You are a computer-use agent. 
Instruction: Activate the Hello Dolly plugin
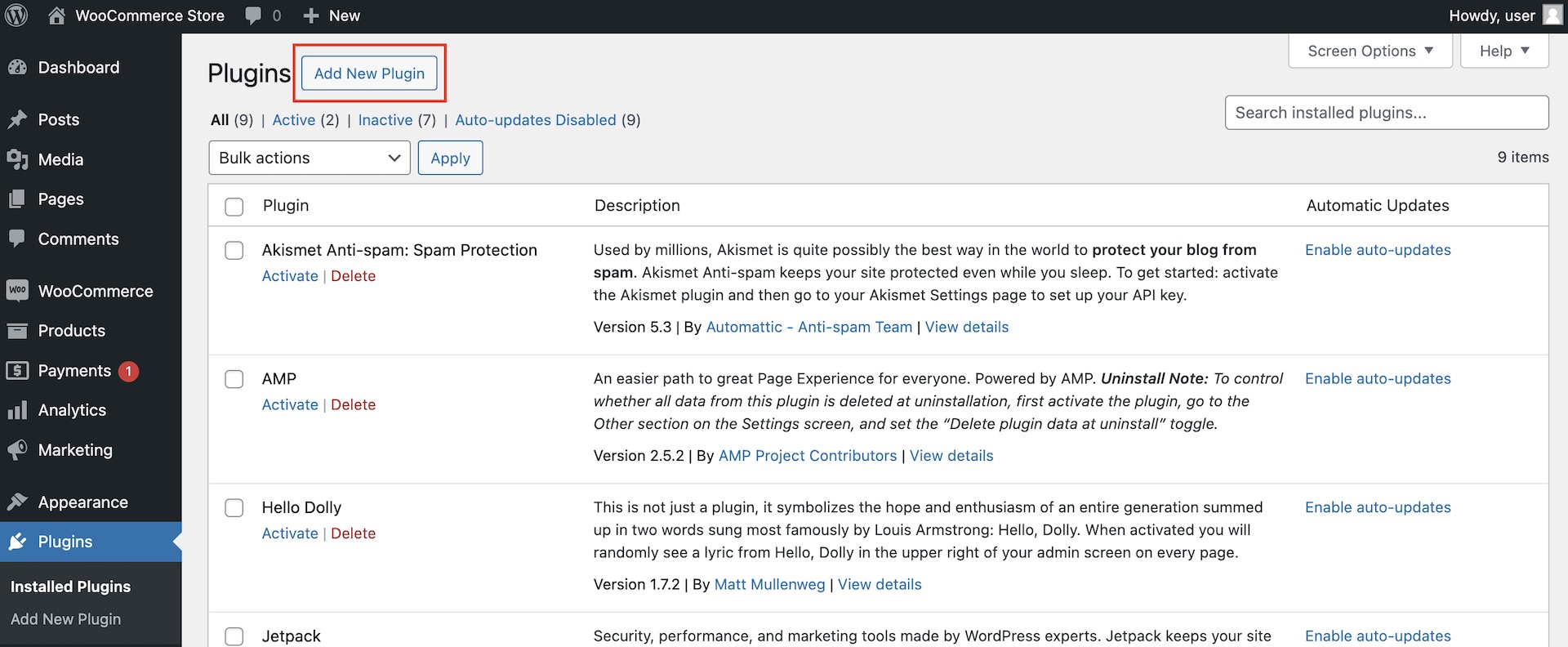[290, 533]
